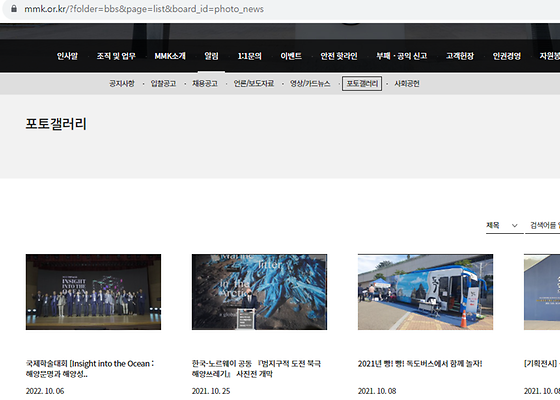This screenshot has width=560, height=400.
Task: Click the date 2021. 10. 08
Action: [x=377, y=391]
